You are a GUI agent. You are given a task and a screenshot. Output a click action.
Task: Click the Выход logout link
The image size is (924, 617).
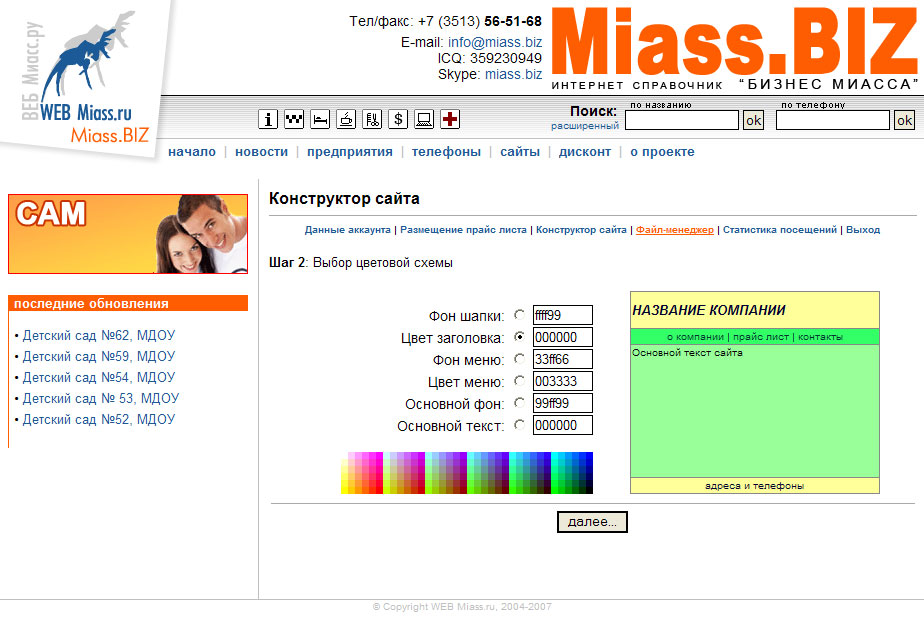pyautogui.click(x=863, y=230)
